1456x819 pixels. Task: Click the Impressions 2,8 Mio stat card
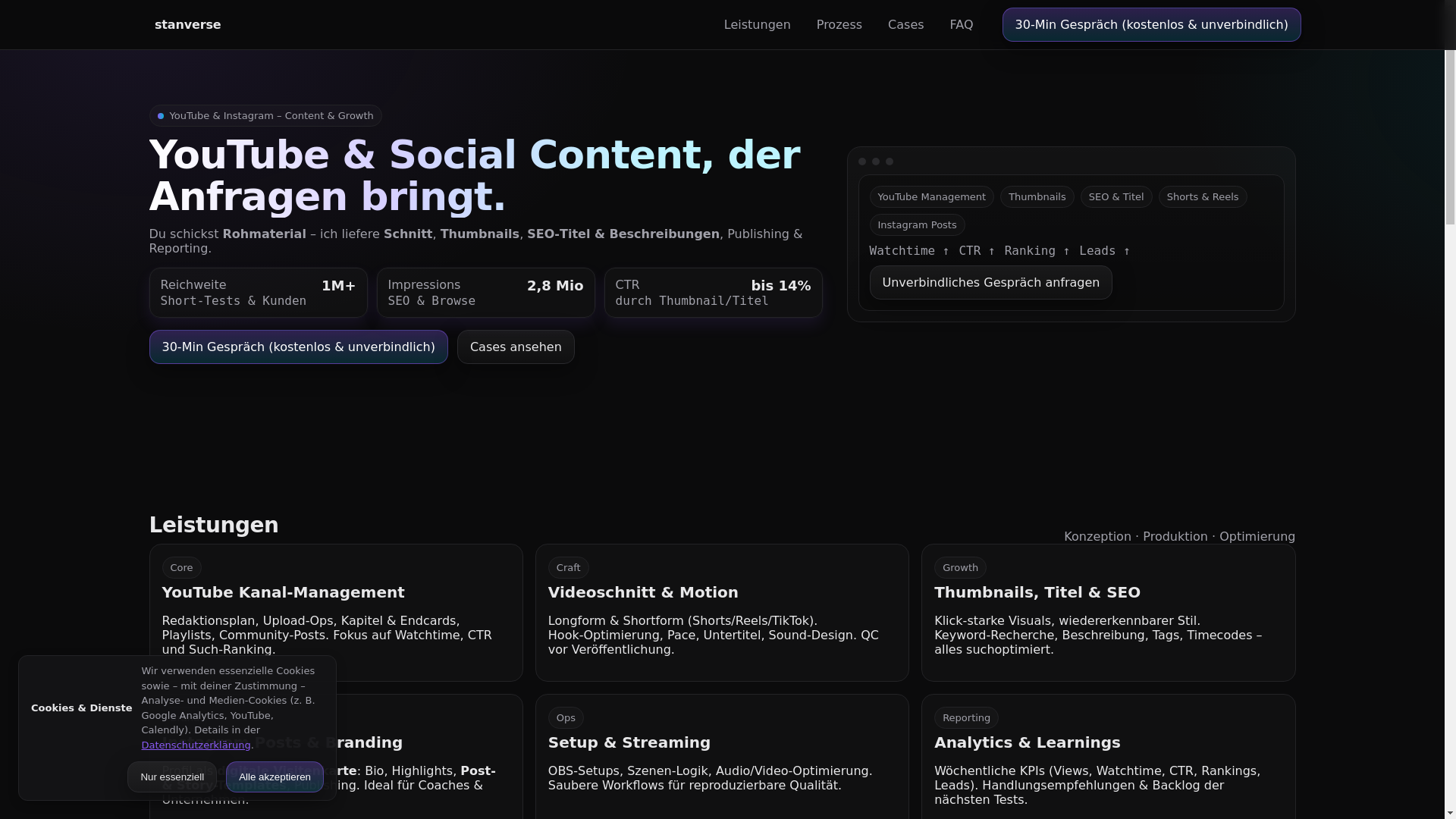coord(486,293)
